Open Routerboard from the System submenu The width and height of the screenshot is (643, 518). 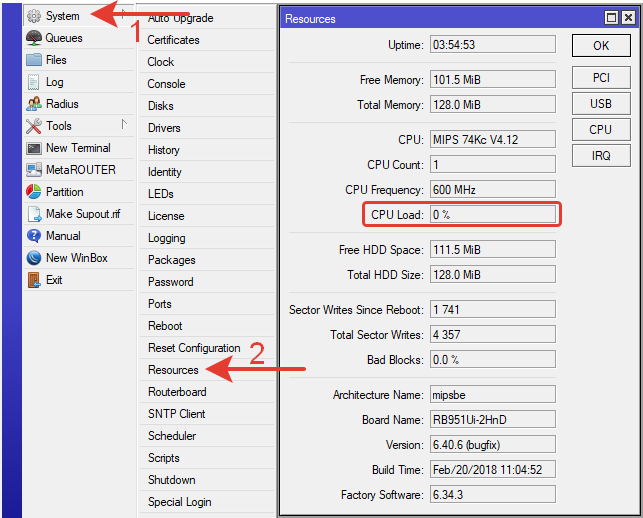coord(207,392)
